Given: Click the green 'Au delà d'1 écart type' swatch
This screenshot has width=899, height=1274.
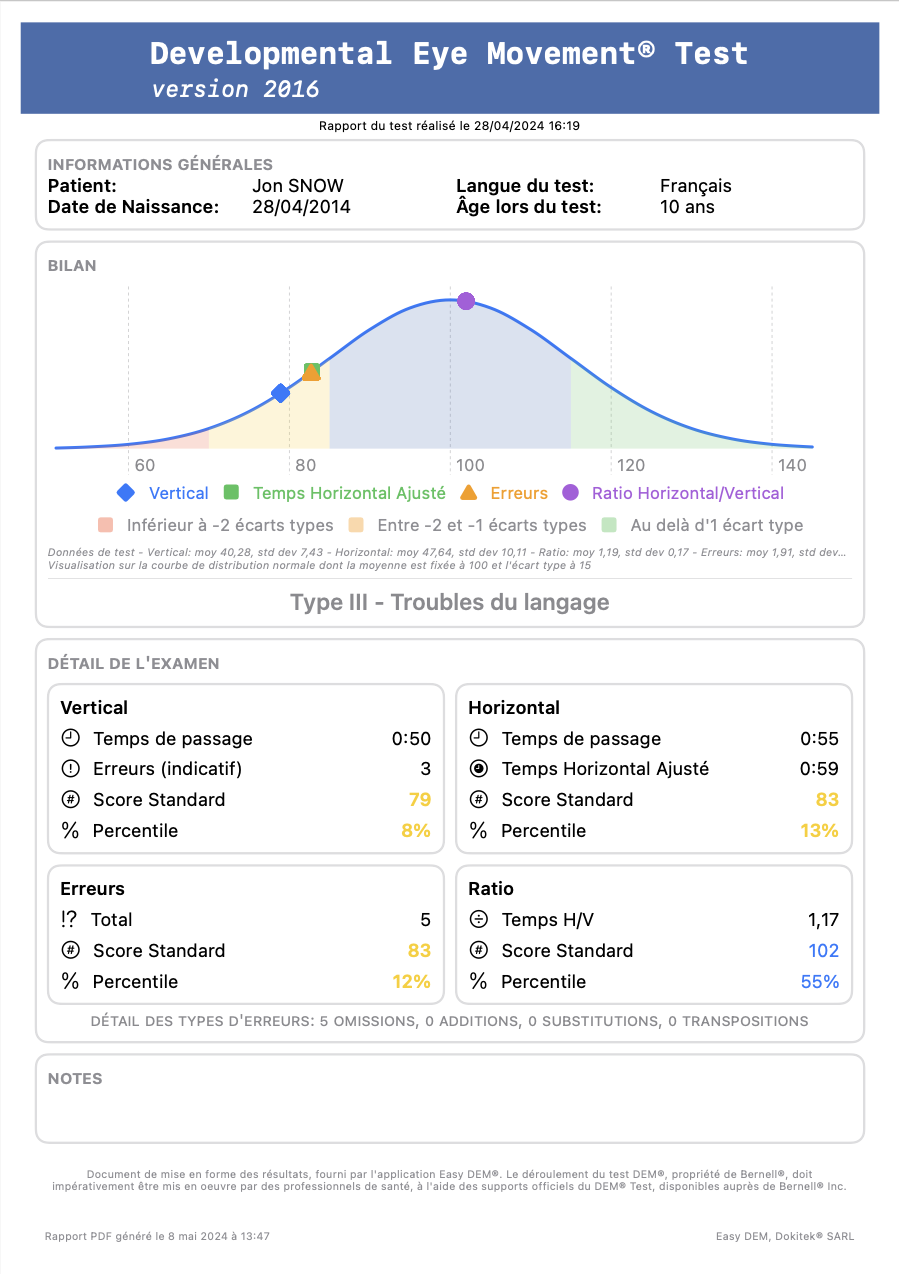Looking at the screenshot, I should coord(609,525).
